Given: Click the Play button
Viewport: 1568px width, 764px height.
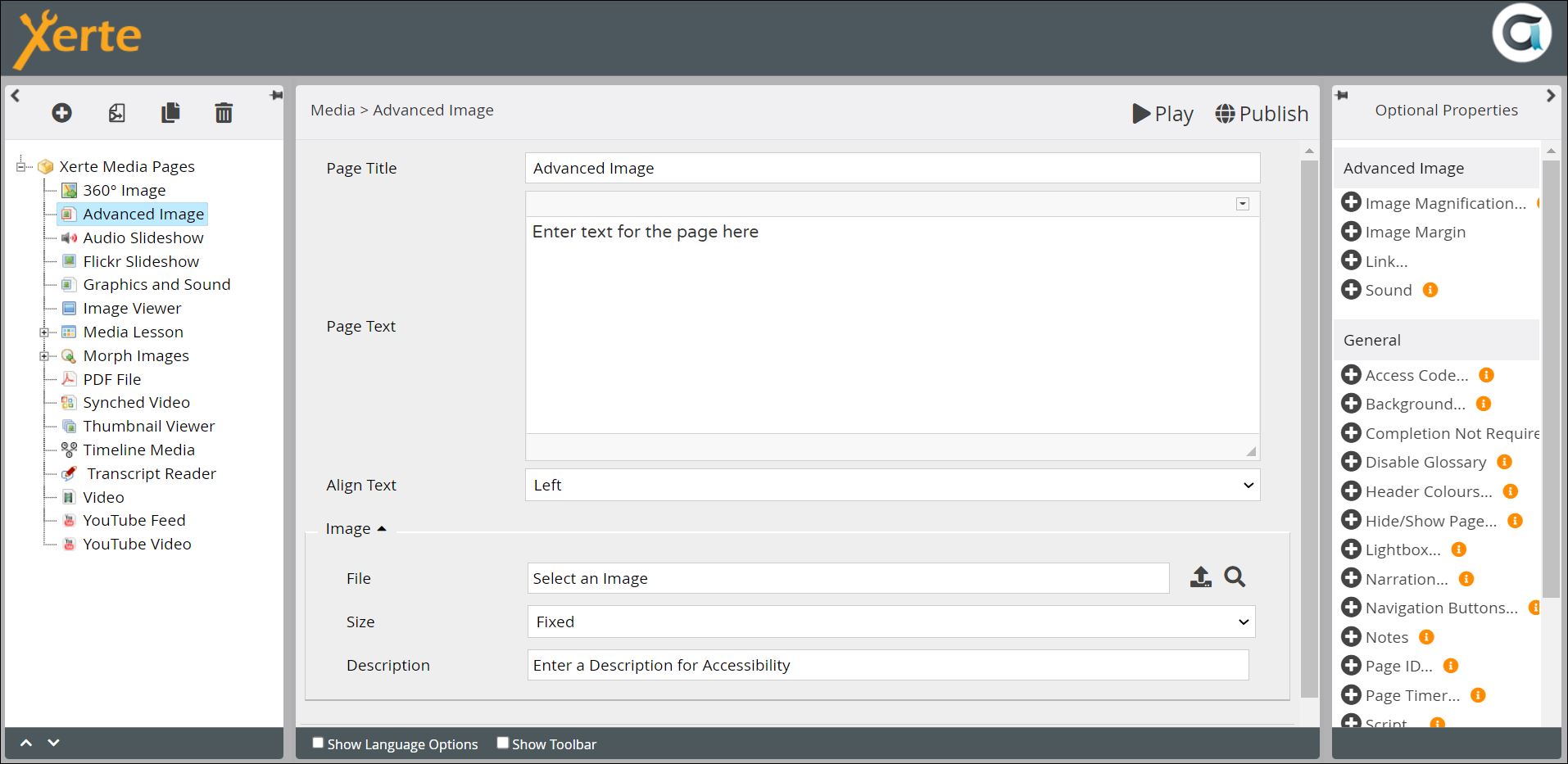Looking at the screenshot, I should [x=1162, y=114].
